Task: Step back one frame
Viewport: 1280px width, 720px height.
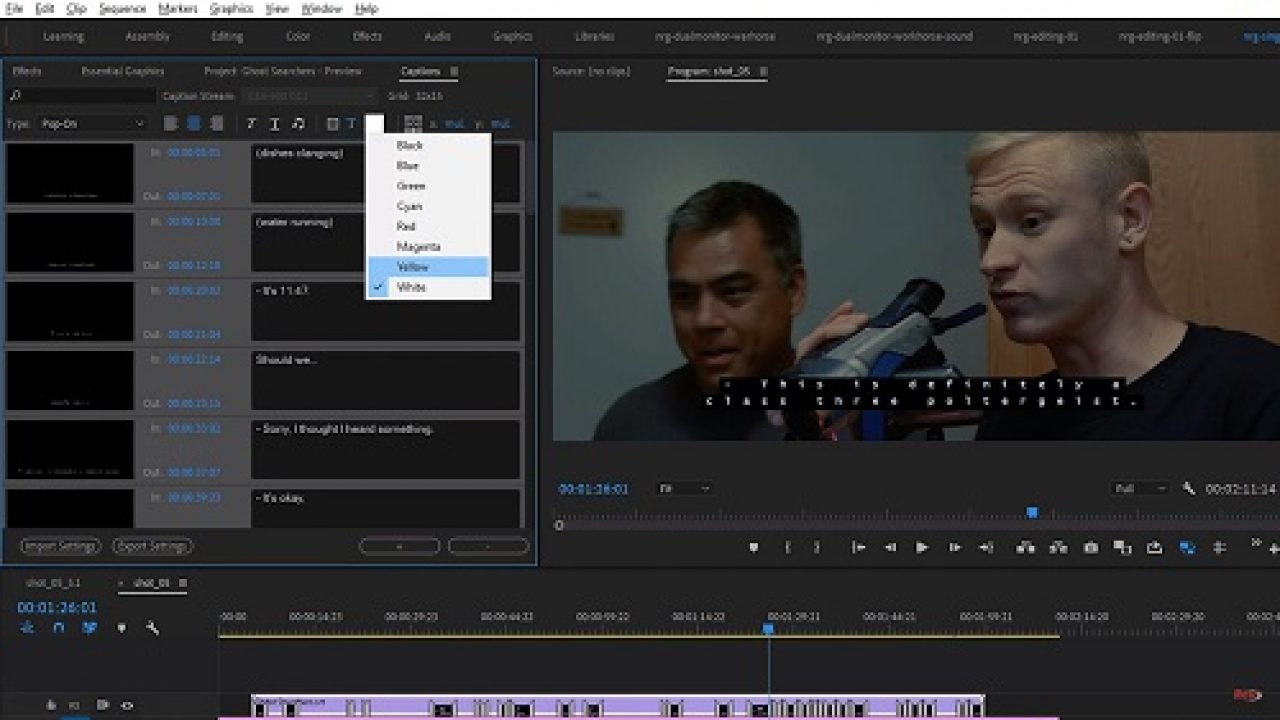Action: coord(890,547)
